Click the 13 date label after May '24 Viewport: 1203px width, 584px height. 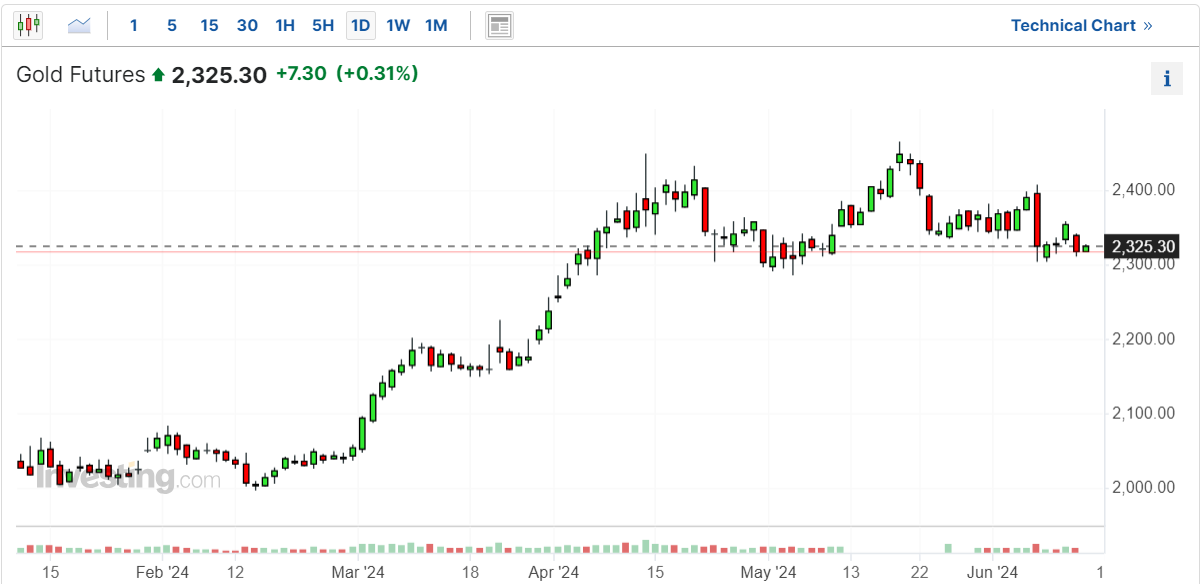point(851,572)
